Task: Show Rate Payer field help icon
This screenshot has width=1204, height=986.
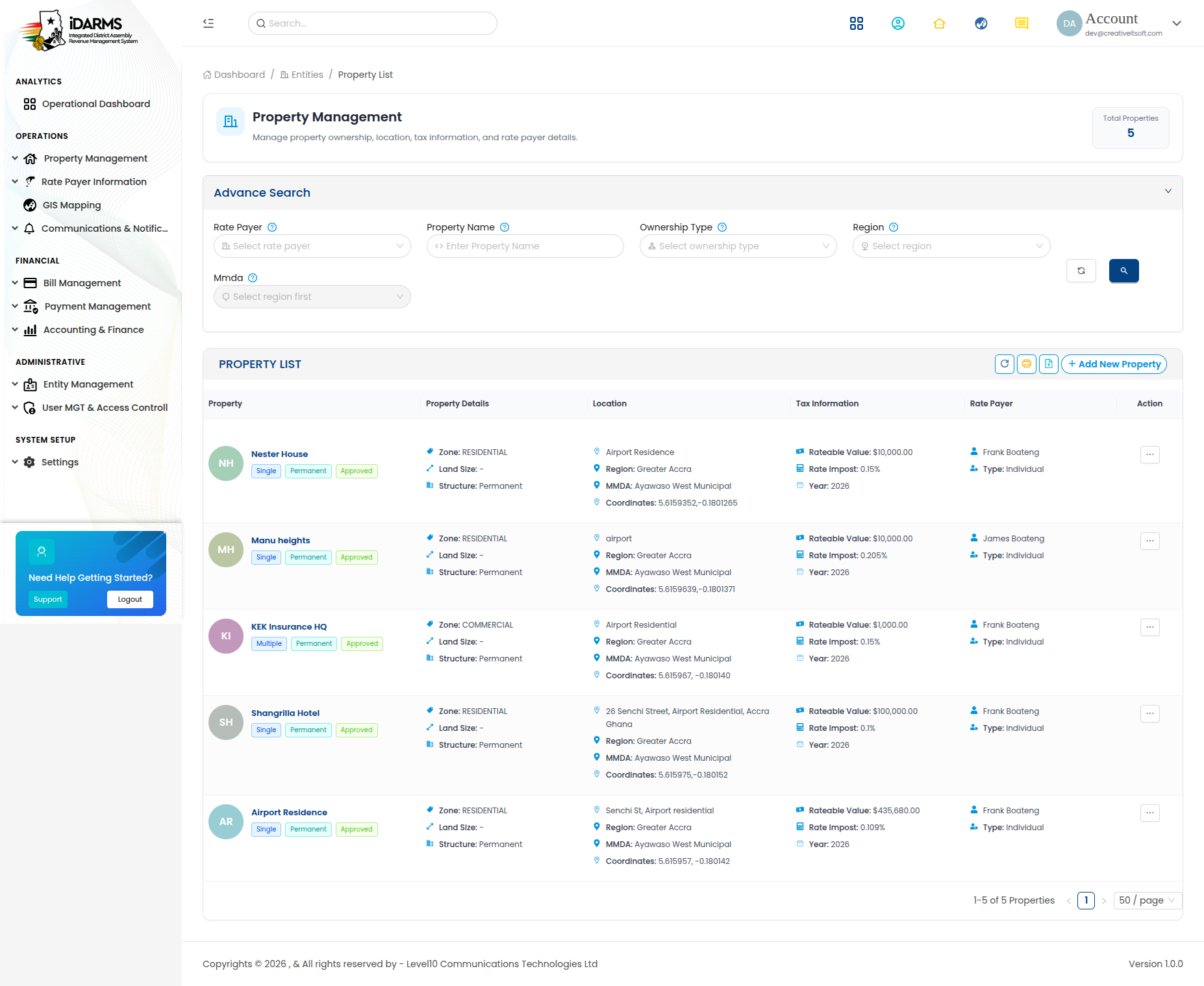Action: (272, 227)
